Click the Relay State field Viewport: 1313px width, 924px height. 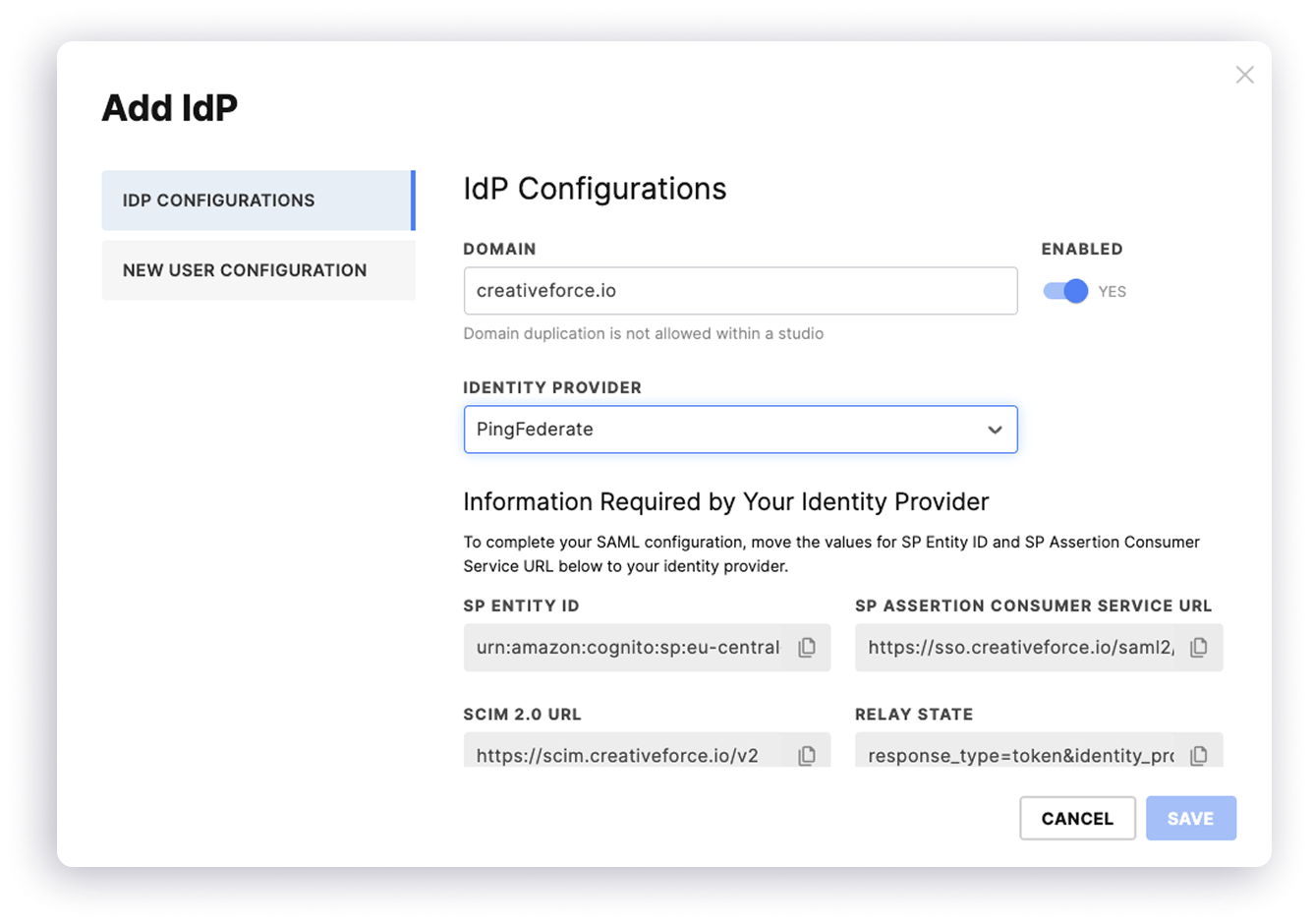click(x=1039, y=750)
